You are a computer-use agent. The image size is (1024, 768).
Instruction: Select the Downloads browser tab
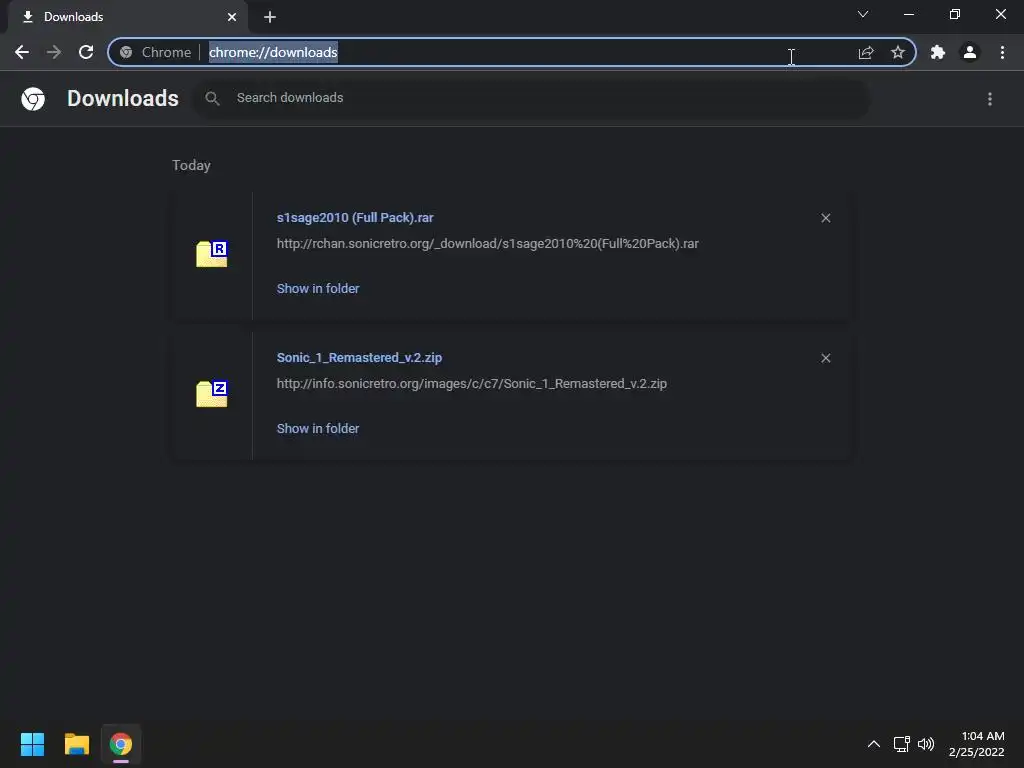click(x=127, y=17)
